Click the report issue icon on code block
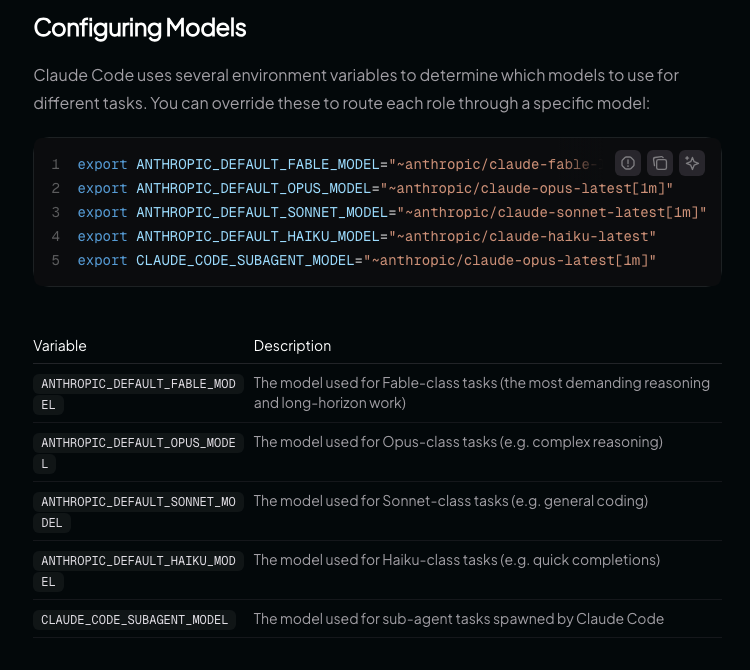This screenshot has width=750, height=670. [x=628, y=163]
